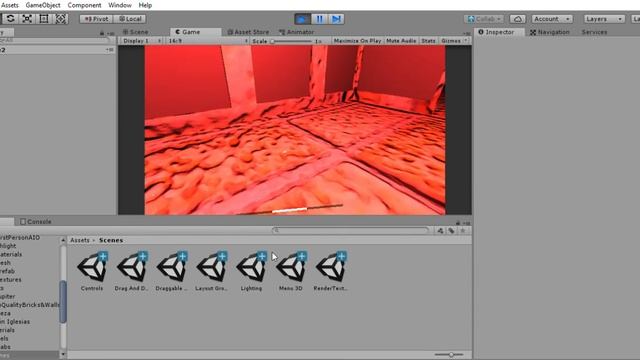
Task: Open the GameObject menu
Action: [43, 5]
